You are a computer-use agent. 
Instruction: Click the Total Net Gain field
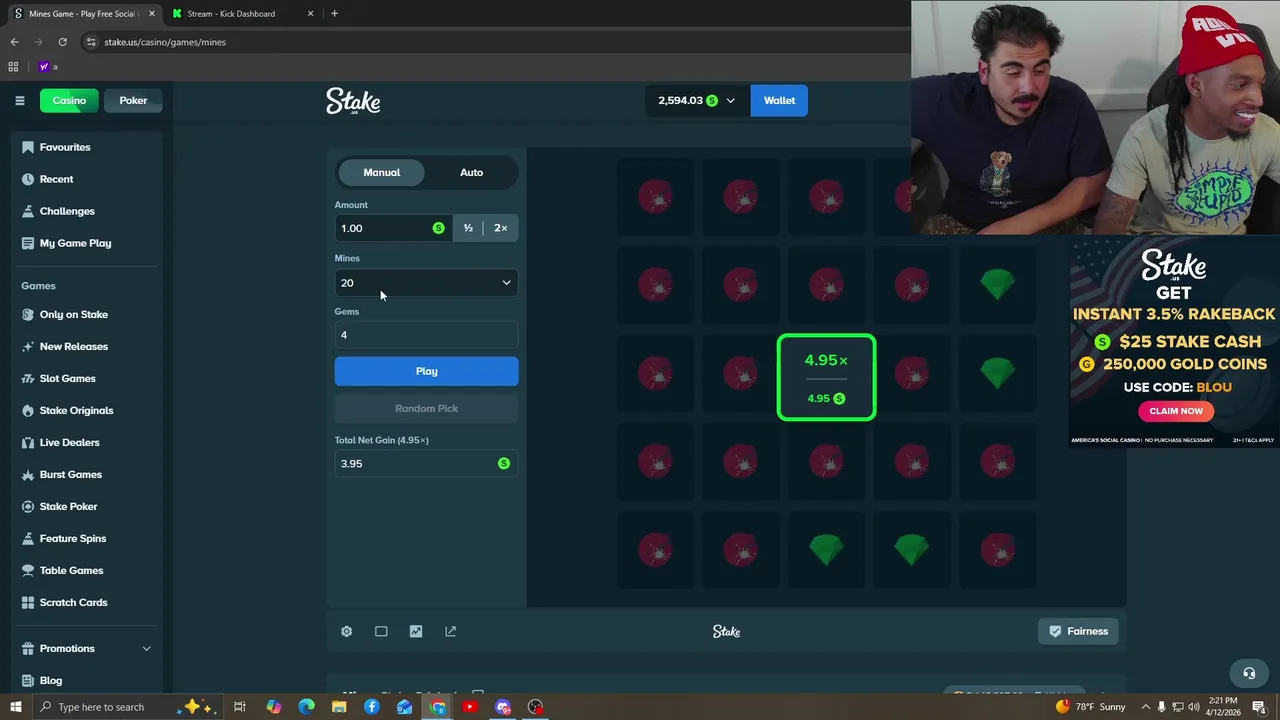[426, 463]
